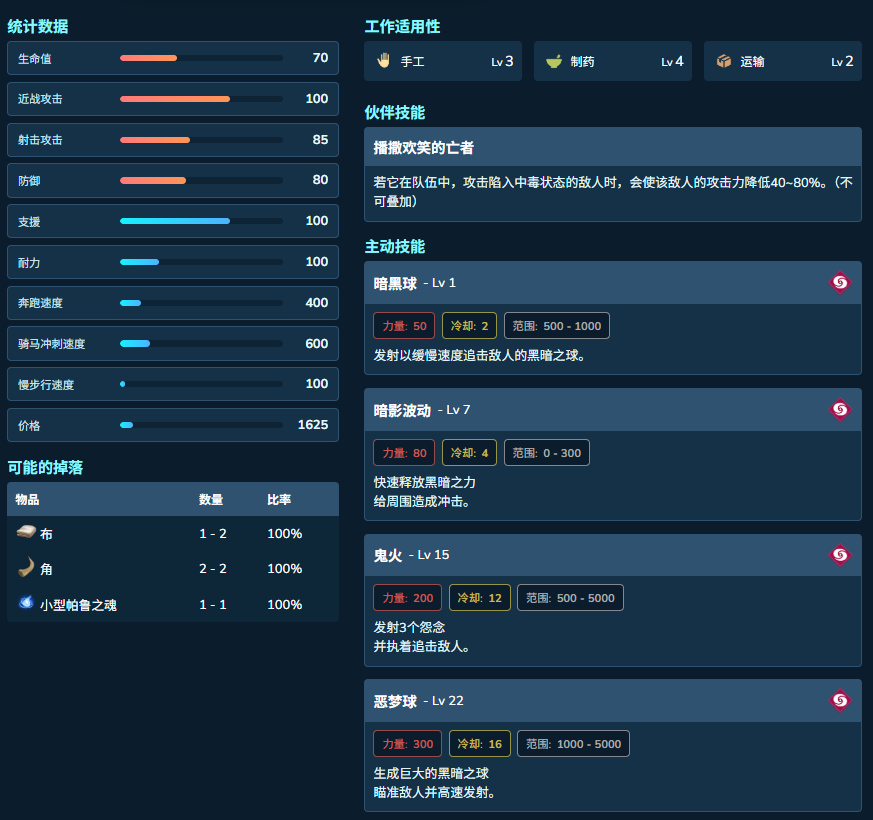This screenshot has height=820, width=873.
Task: Click the 支援 blue stat bar
Action: [x=201, y=221]
